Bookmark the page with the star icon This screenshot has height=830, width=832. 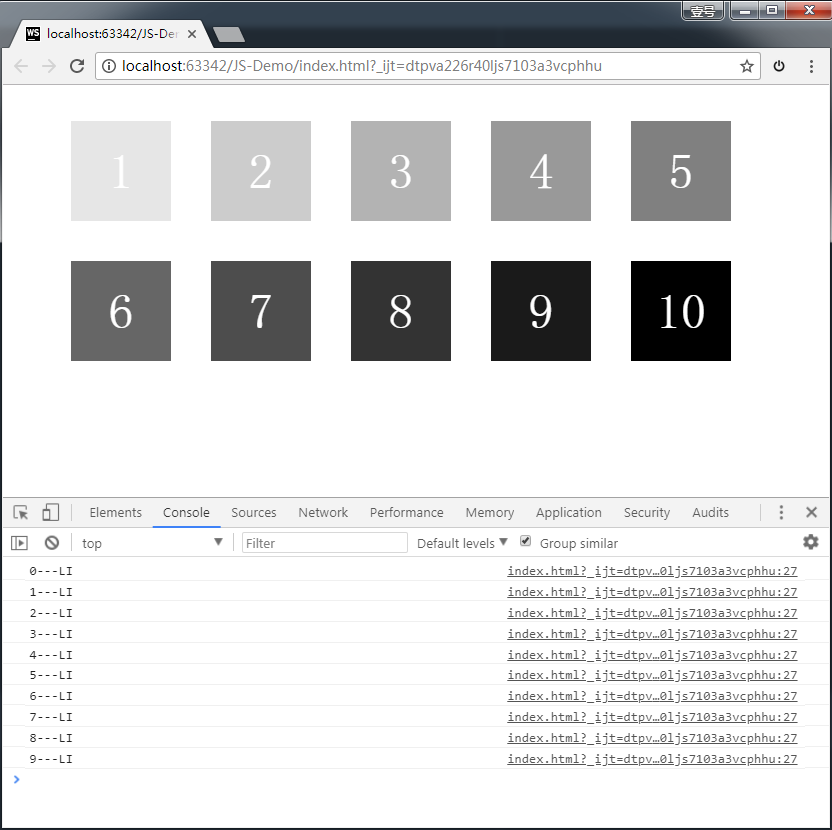[746, 66]
